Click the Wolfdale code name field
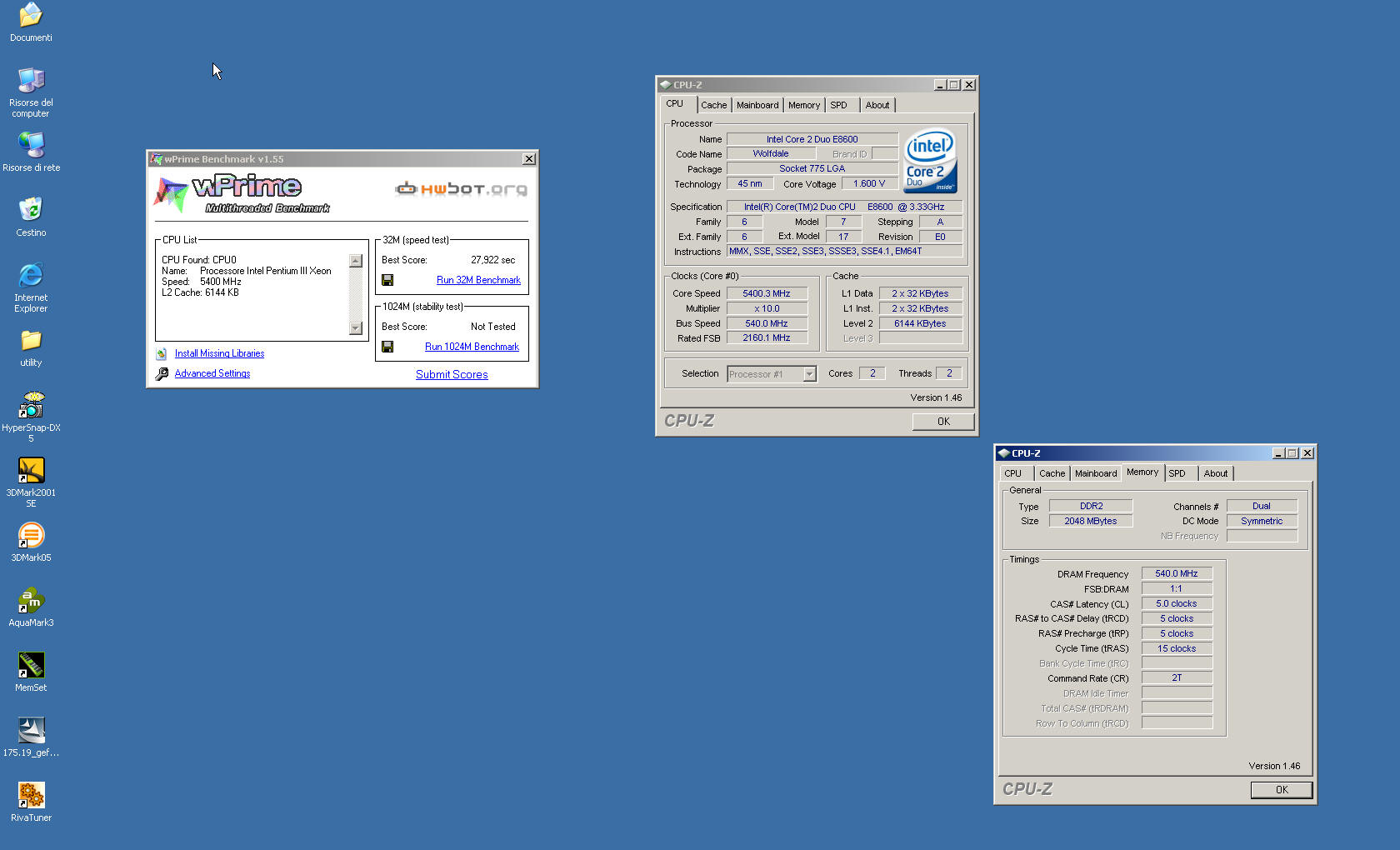Viewport: 1400px width, 850px height. 771,153
